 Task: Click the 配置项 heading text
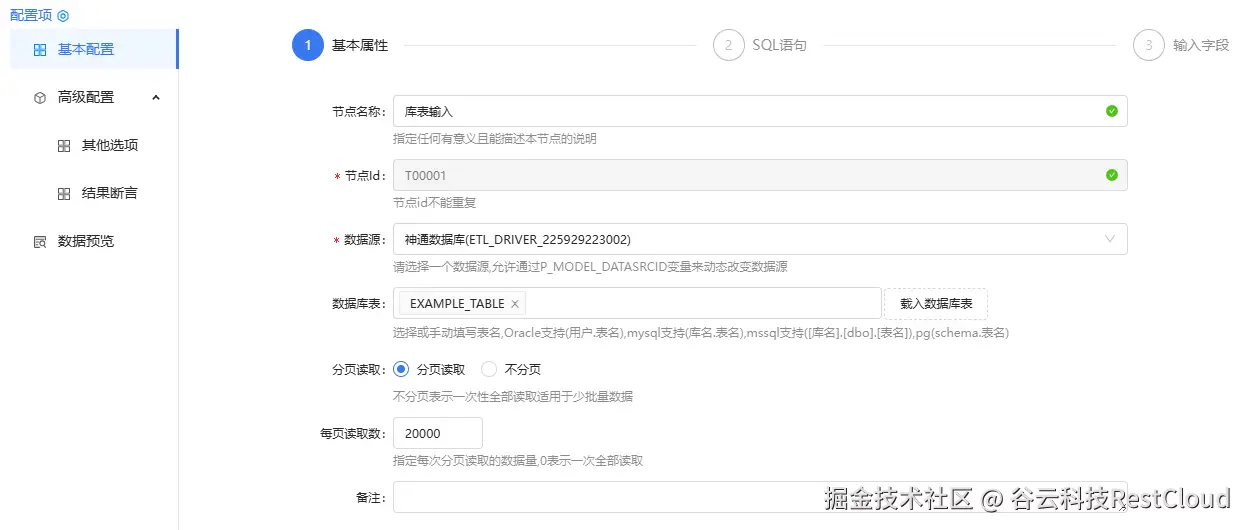click(x=31, y=16)
